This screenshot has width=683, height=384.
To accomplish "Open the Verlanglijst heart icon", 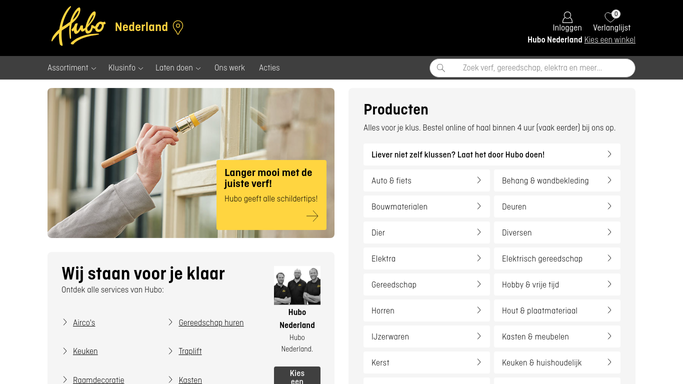I will pos(610,17).
